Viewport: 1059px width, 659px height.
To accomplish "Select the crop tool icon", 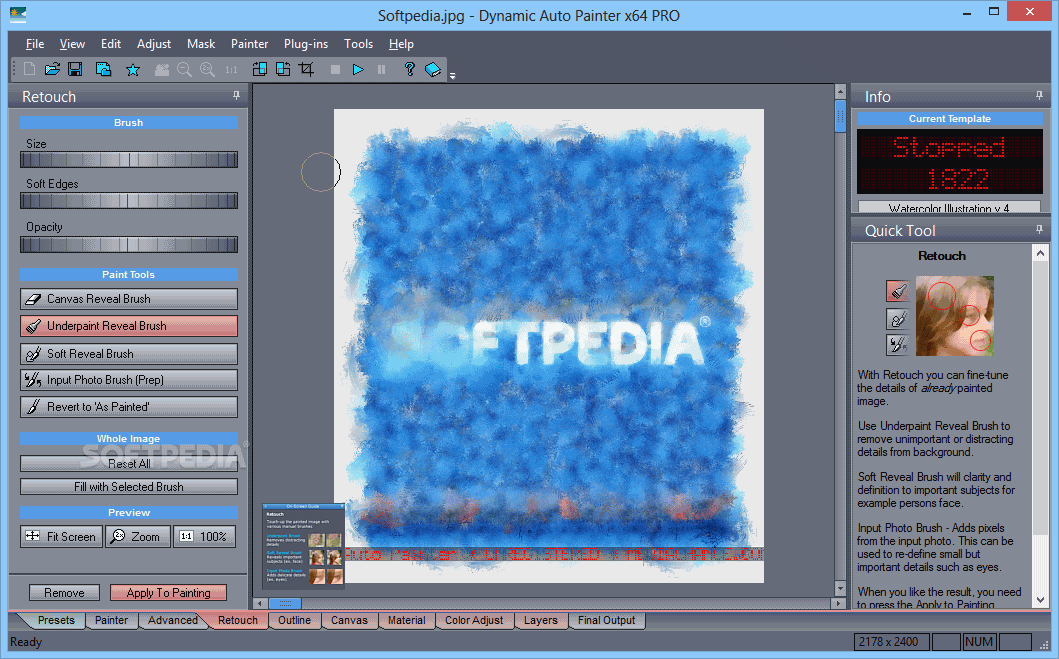I will [x=307, y=69].
